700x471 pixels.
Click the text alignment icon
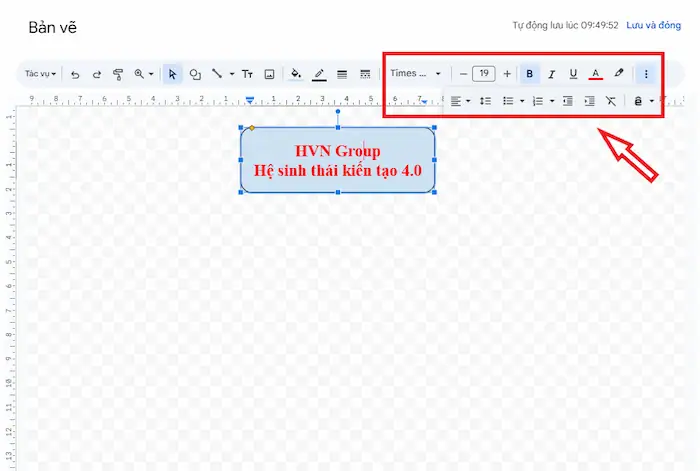pos(455,101)
